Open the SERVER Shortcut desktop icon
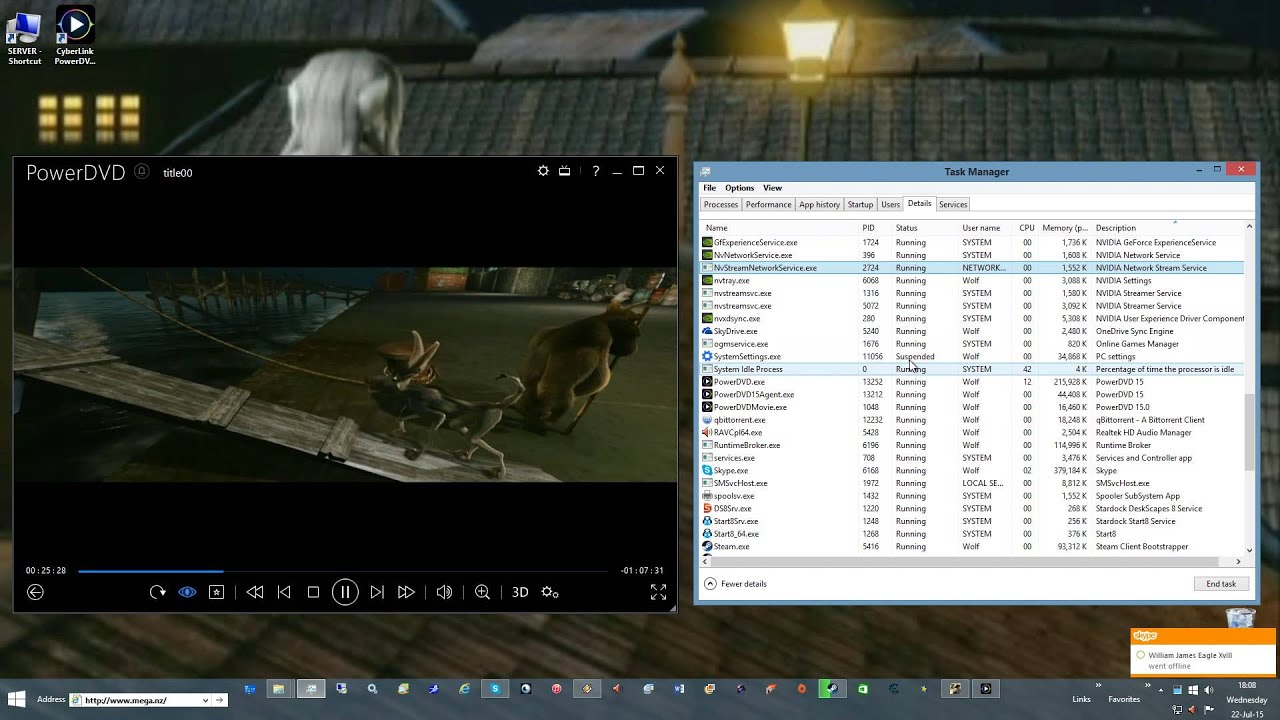 24,38
